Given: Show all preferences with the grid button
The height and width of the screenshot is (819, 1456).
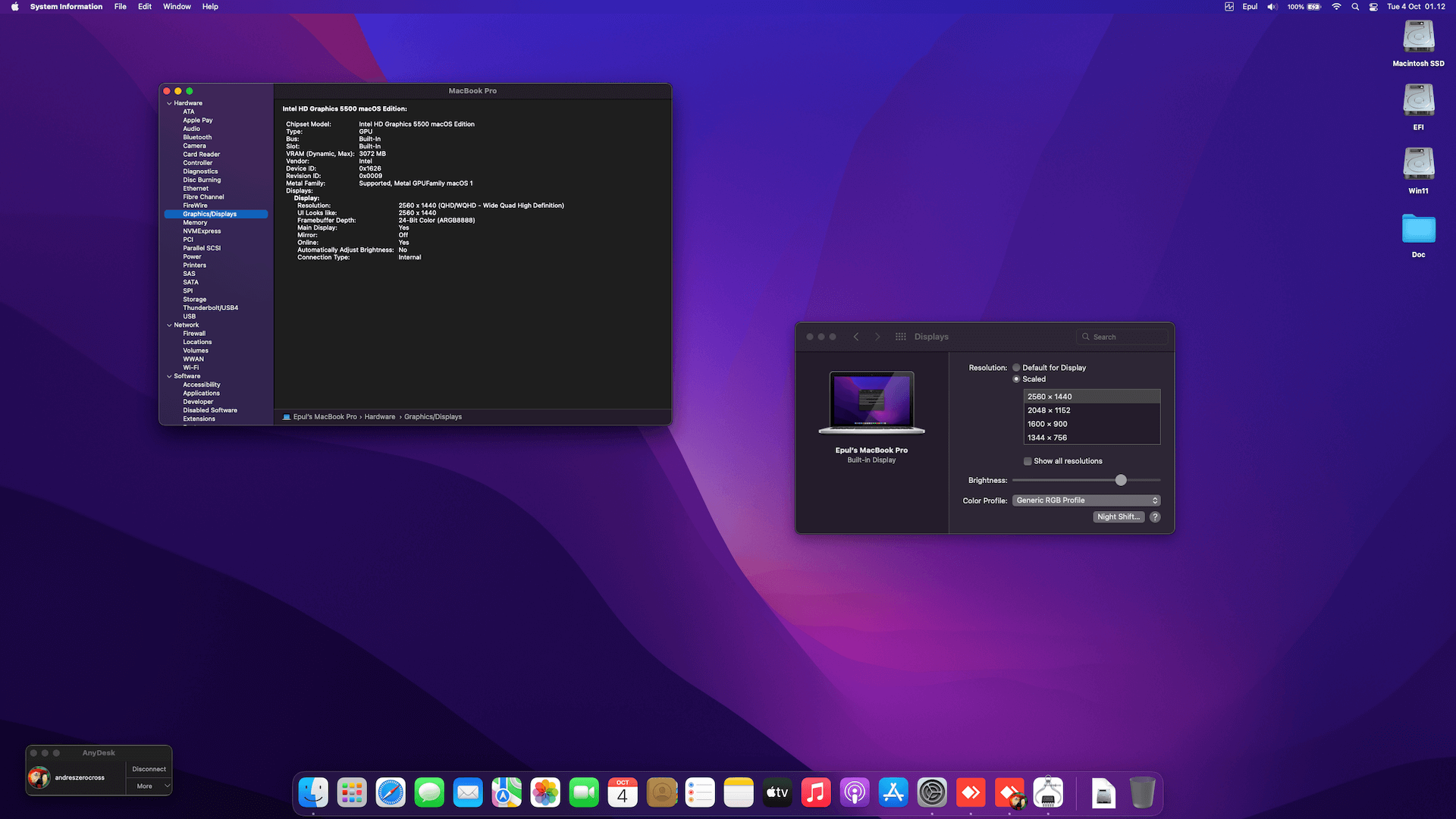Looking at the screenshot, I should 900,337.
